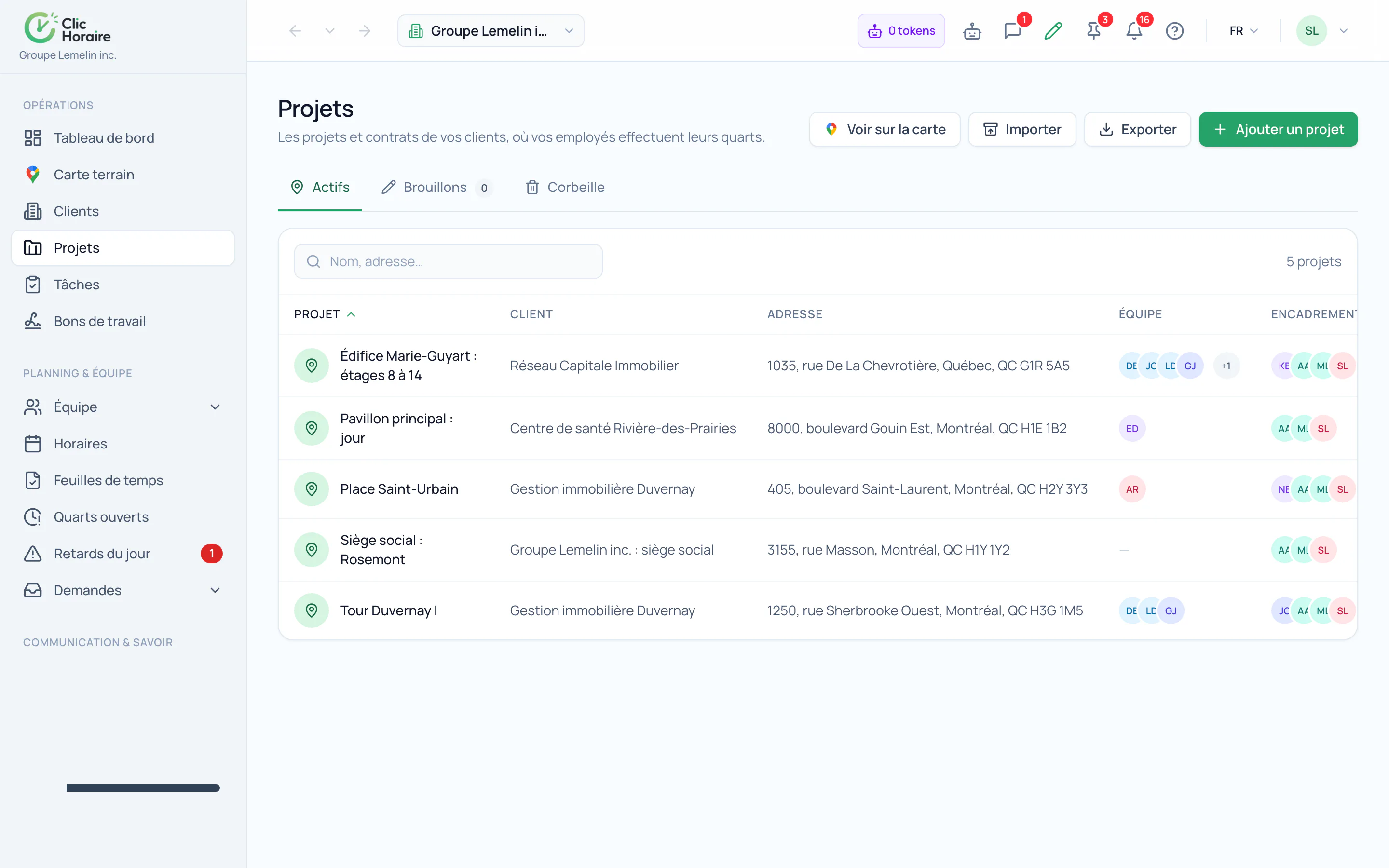Viewport: 1389px width, 868px height.
Task: Open the FR language dropdown
Action: point(1243,31)
